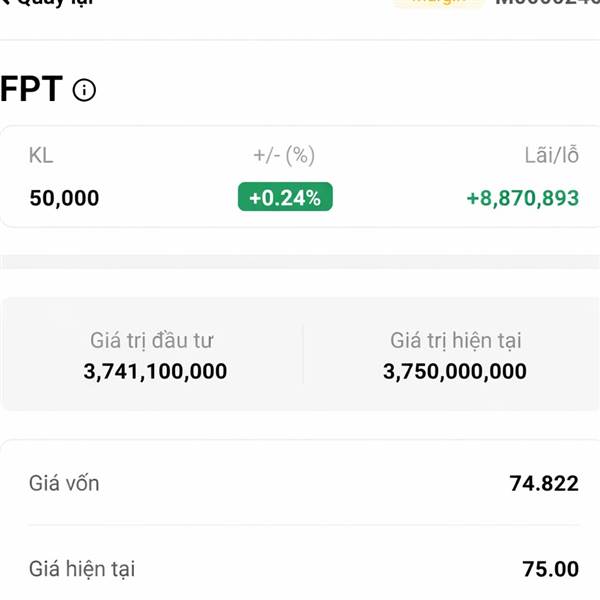The width and height of the screenshot is (600, 600).
Task: Tap the 3,741,100,000 investment value
Action: (155, 372)
